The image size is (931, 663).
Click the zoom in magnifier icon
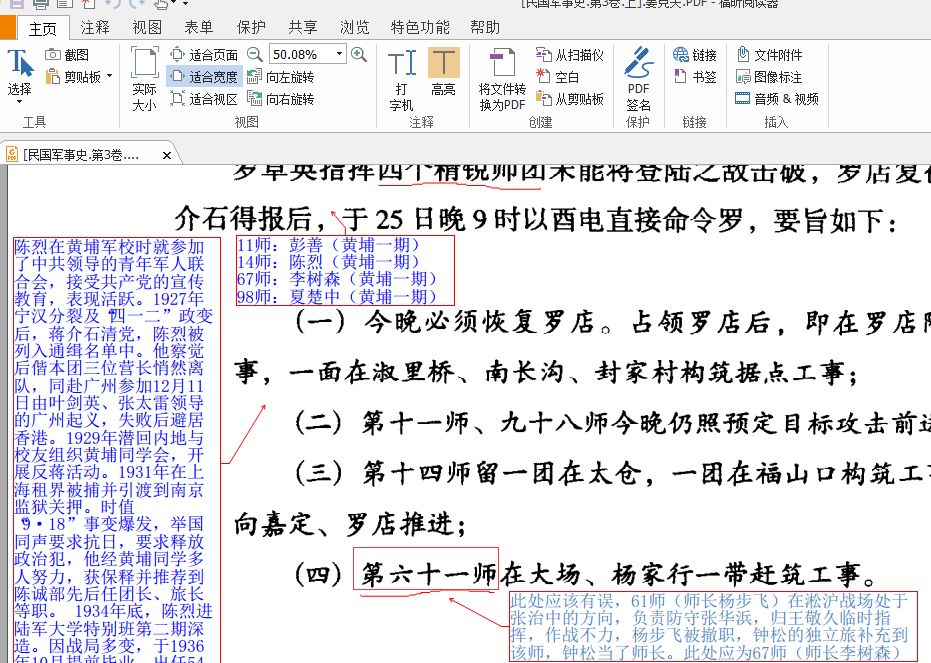click(358, 54)
